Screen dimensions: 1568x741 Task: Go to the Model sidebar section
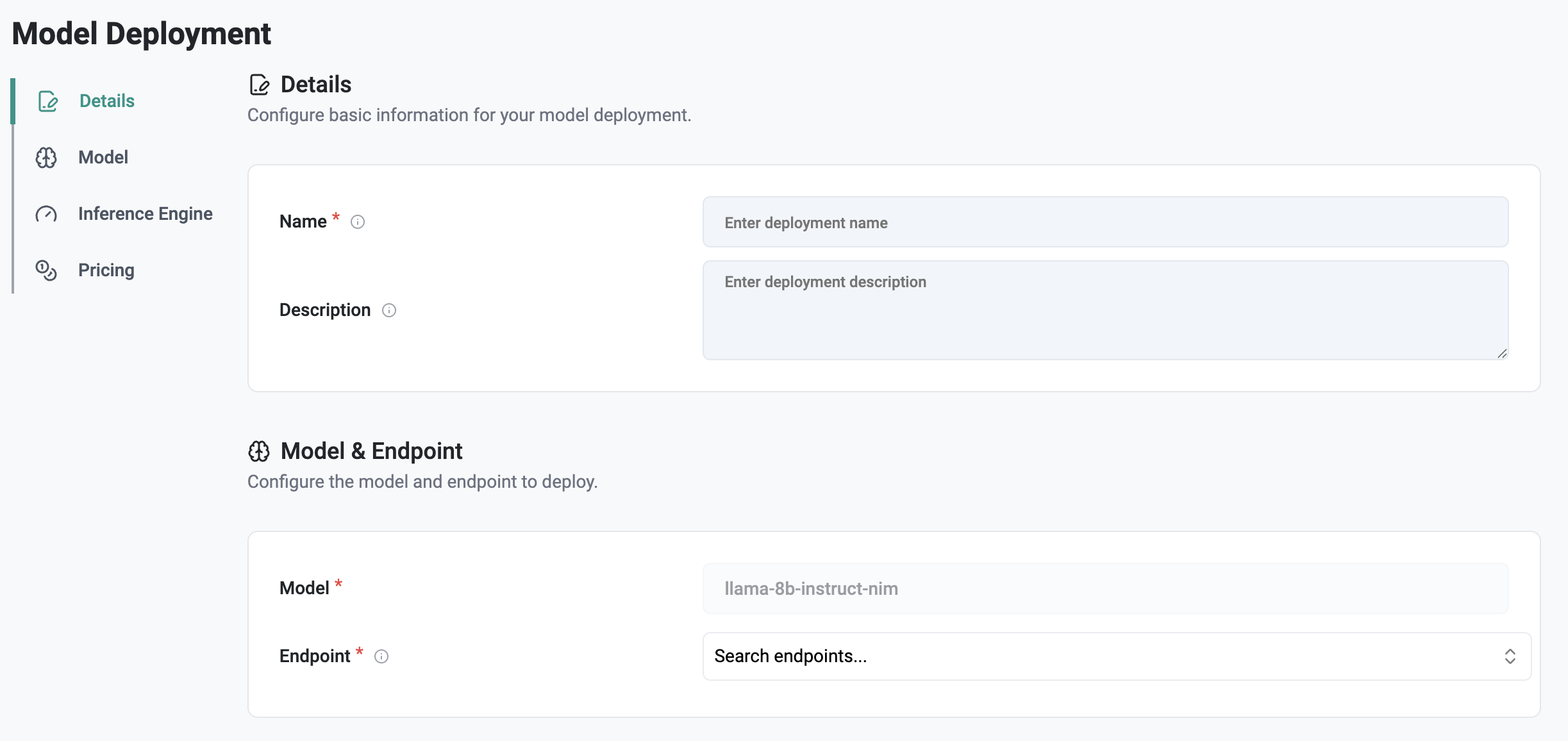[x=103, y=158]
